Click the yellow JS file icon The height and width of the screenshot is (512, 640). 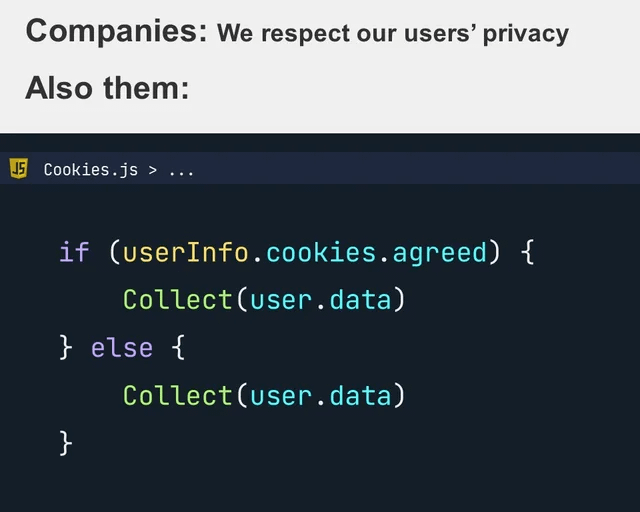click(18, 169)
